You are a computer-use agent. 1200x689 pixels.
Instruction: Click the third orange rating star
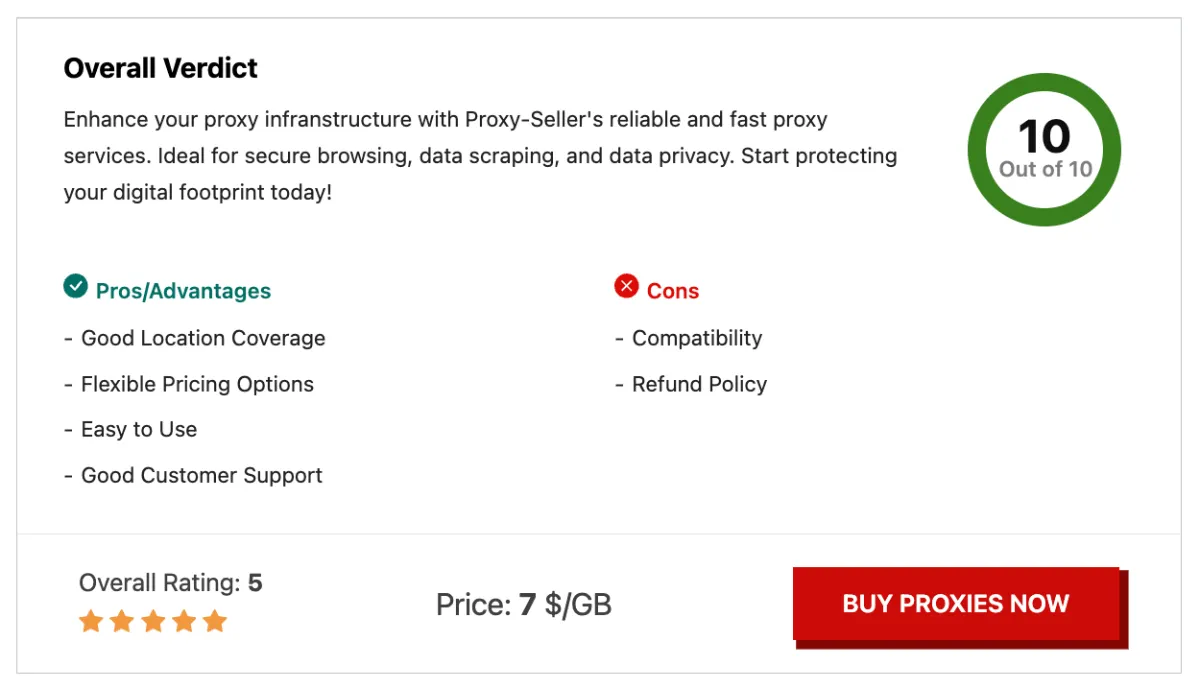(153, 622)
